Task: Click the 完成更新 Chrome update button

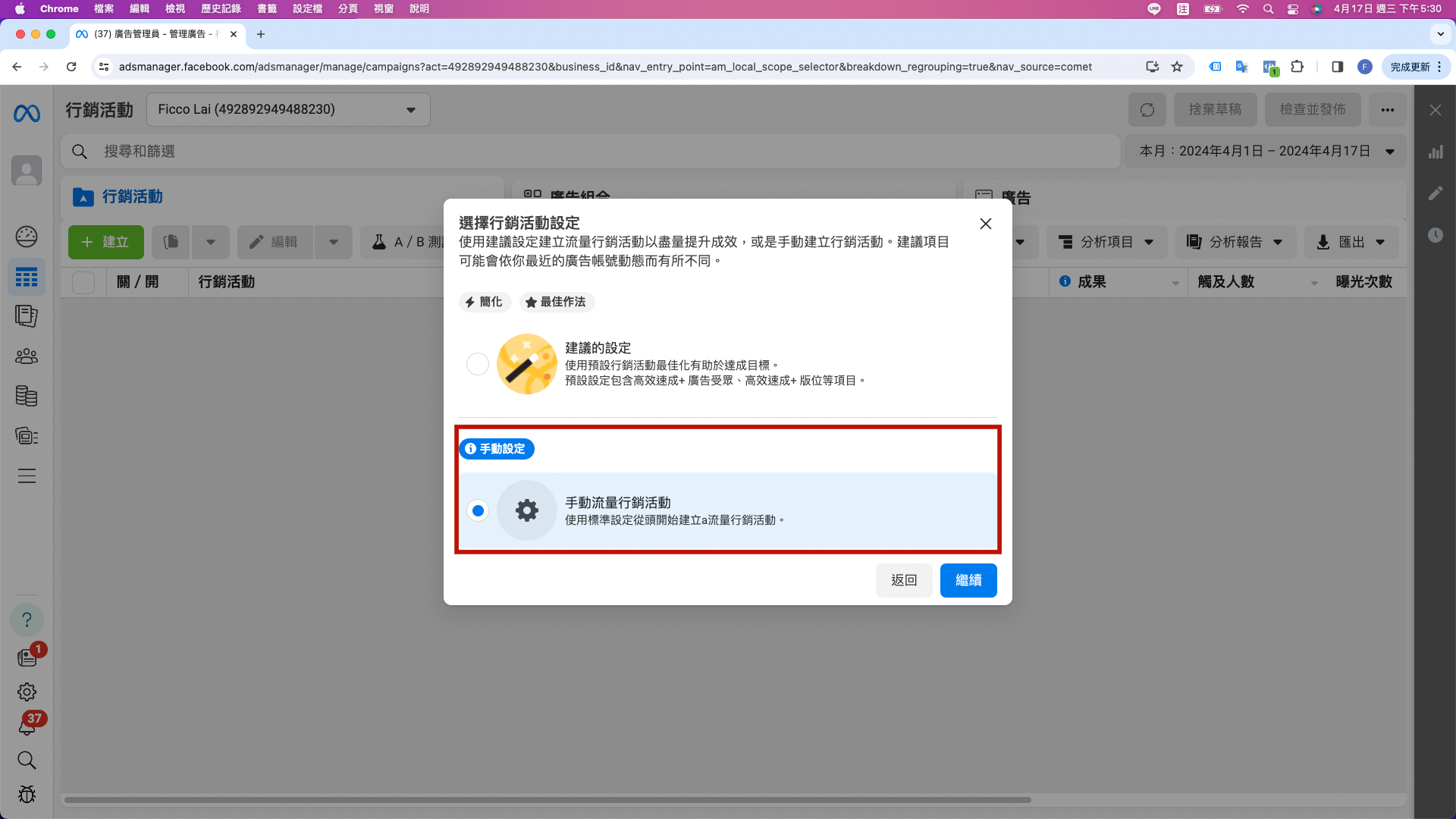Action: point(1416,67)
